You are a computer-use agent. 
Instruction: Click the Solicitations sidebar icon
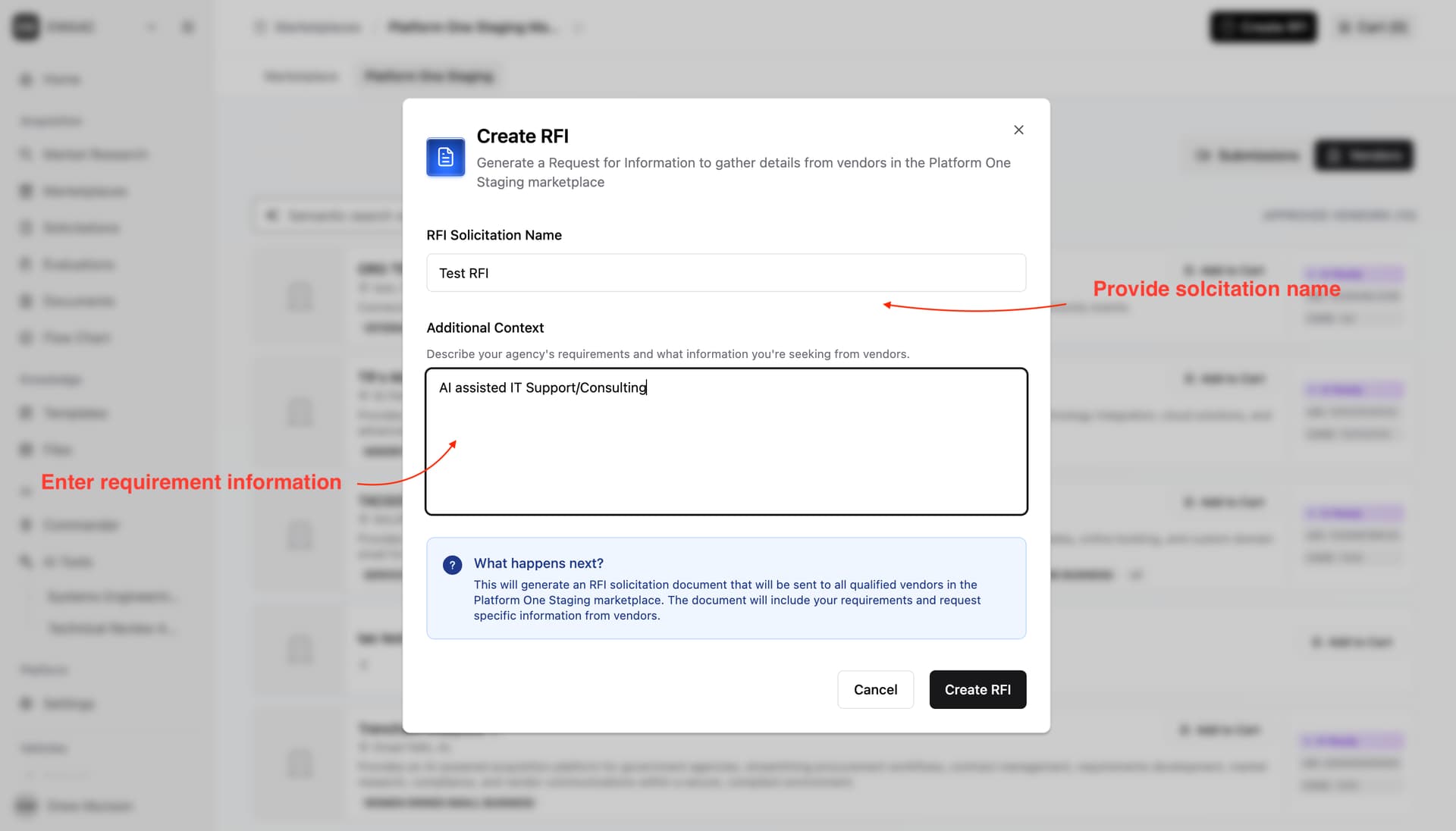(x=26, y=227)
